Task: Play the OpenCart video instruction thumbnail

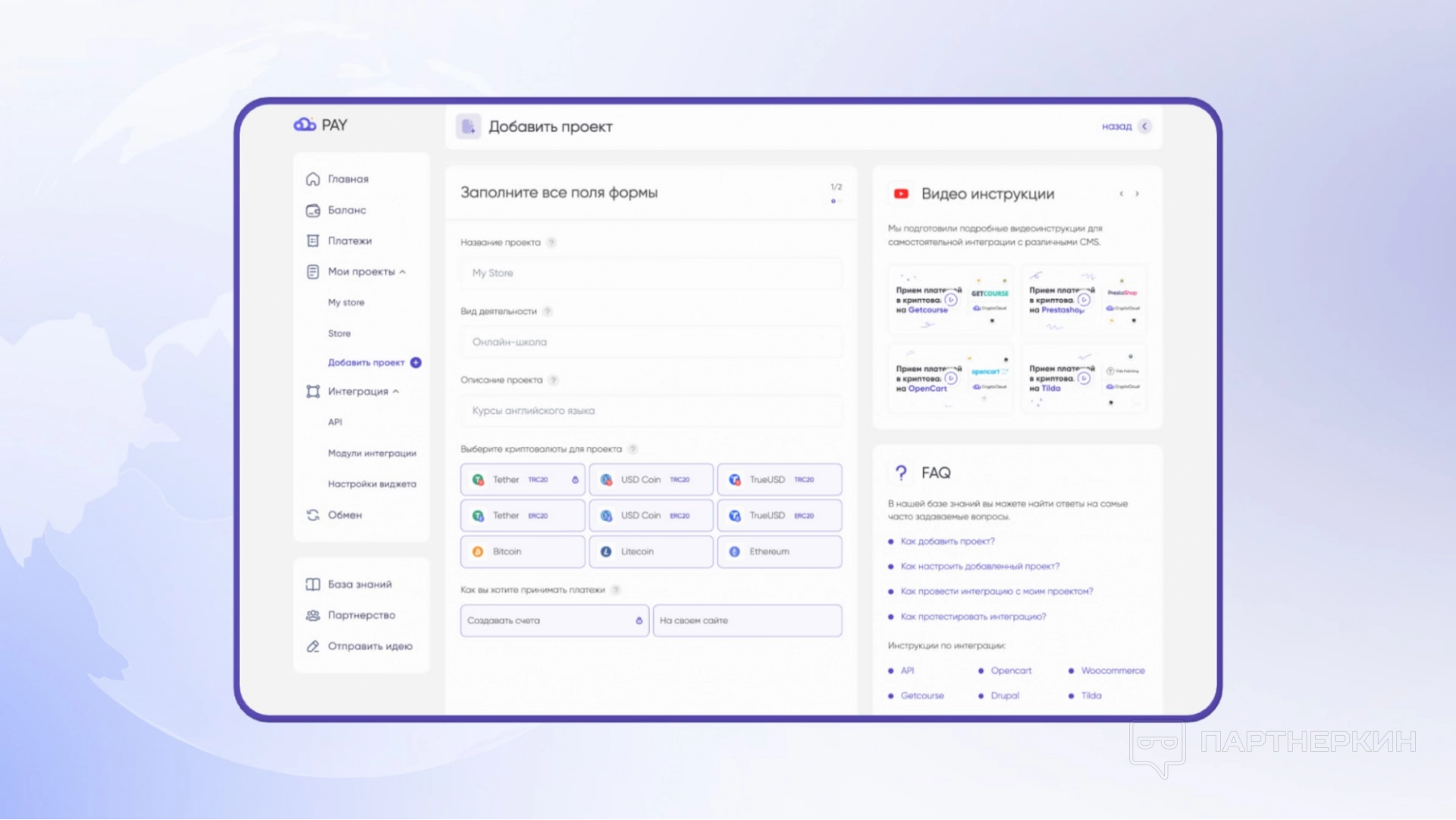Action: [950, 378]
